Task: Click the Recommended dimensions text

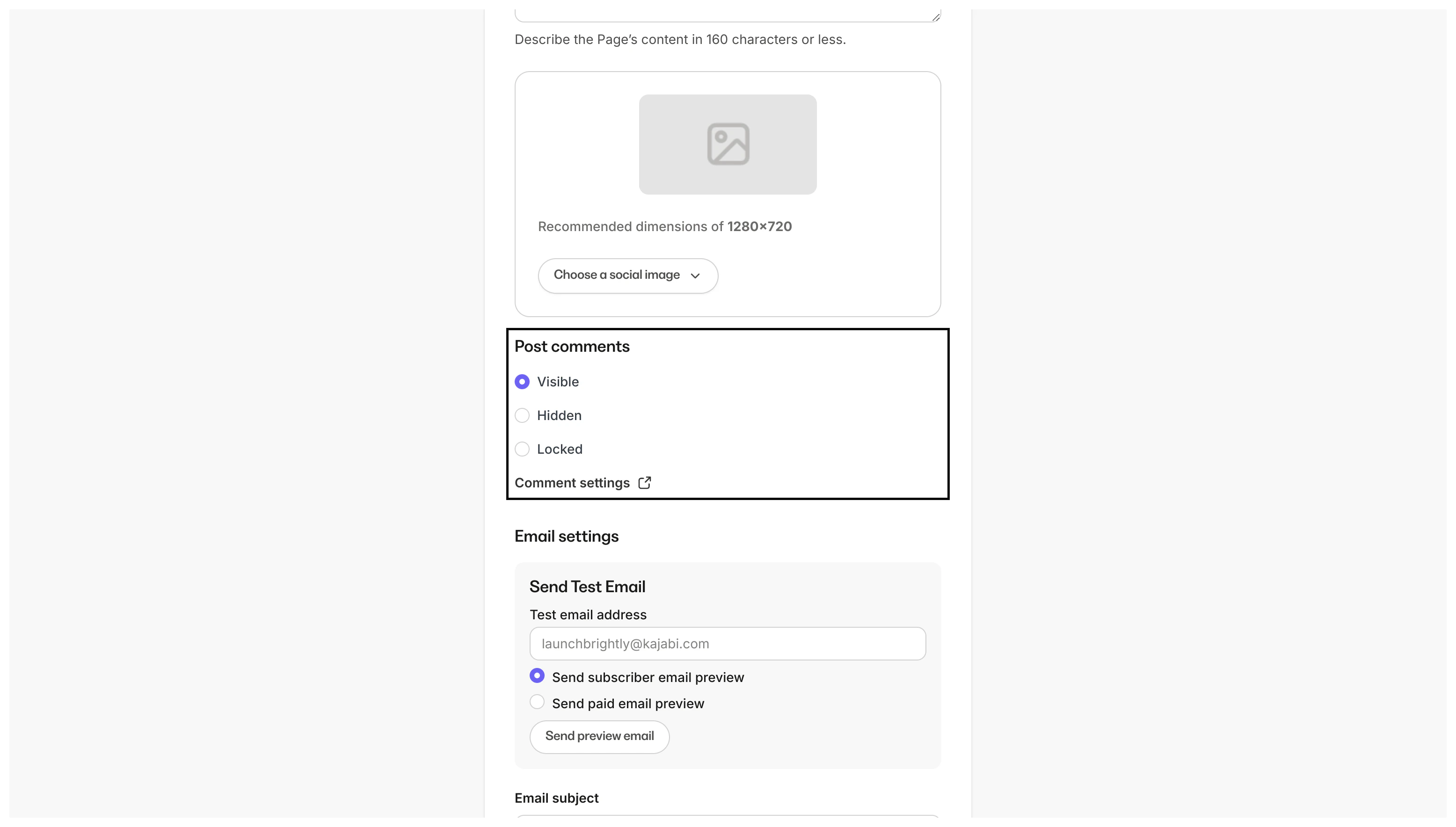Action: 665,226
